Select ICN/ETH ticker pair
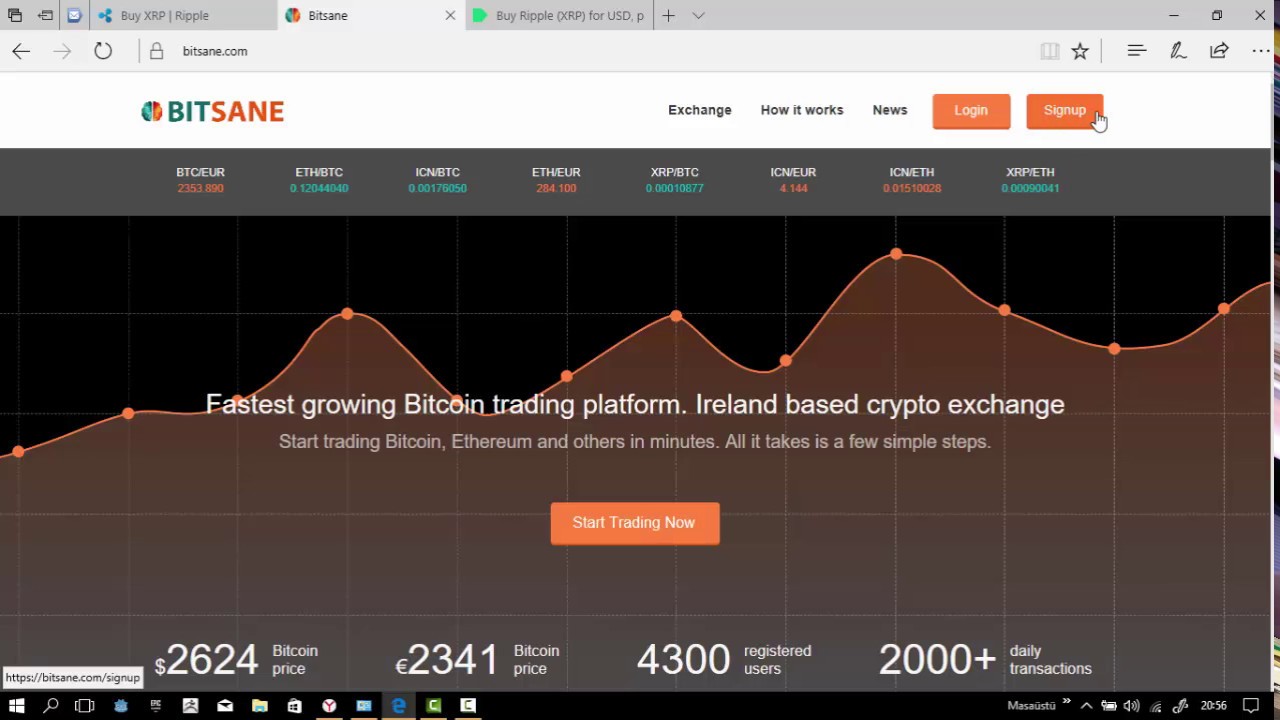 click(911, 180)
